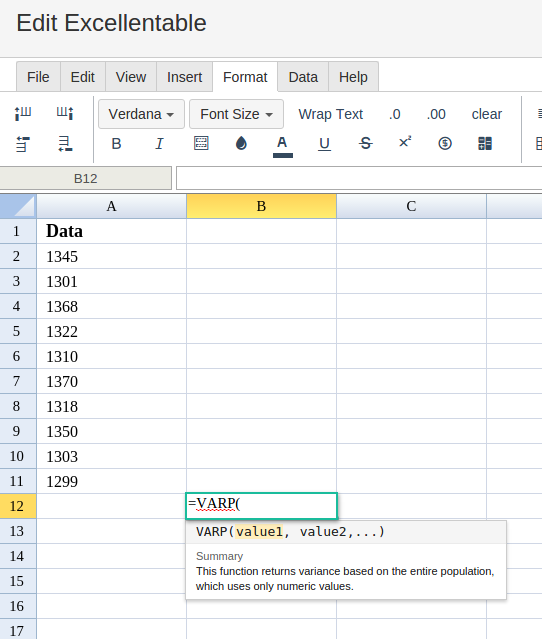Switch to the Insert tab

(x=185, y=77)
